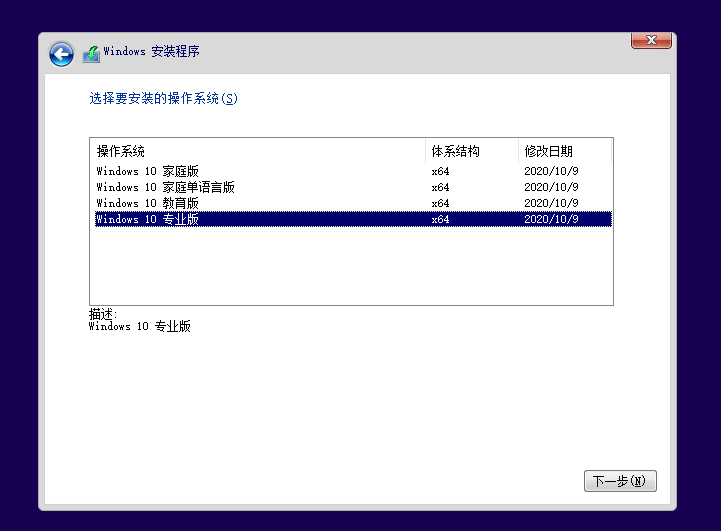
Task: Click x64 cell in 家庭版 row
Action: tap(440, 171)
